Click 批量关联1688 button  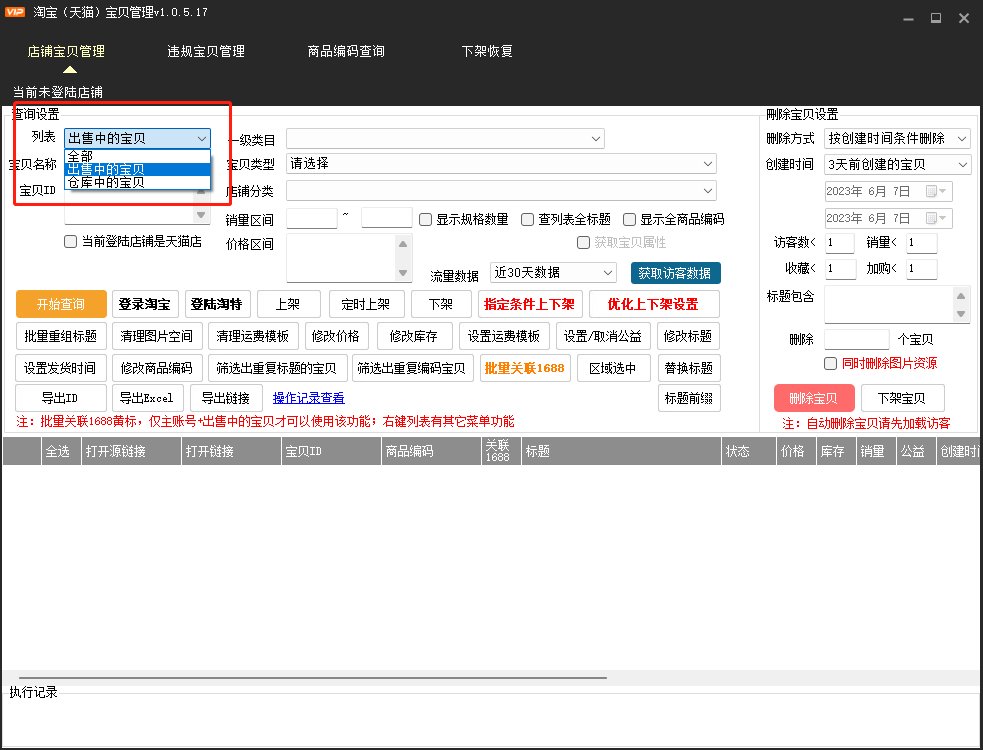pyautogui.click(x=525, y=368)
